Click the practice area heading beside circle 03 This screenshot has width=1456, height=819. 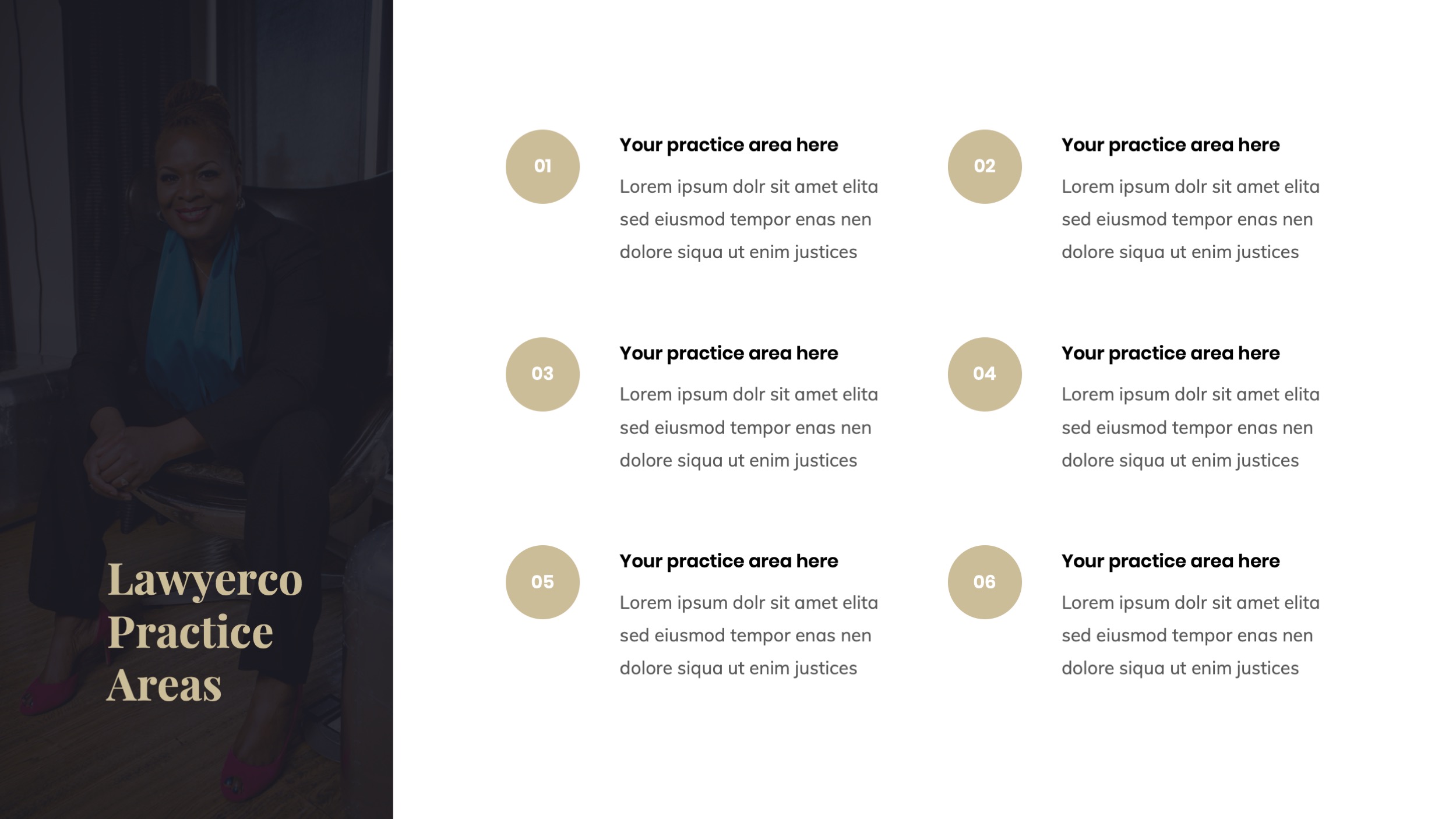pyautogui.click(x=728, y=353)
